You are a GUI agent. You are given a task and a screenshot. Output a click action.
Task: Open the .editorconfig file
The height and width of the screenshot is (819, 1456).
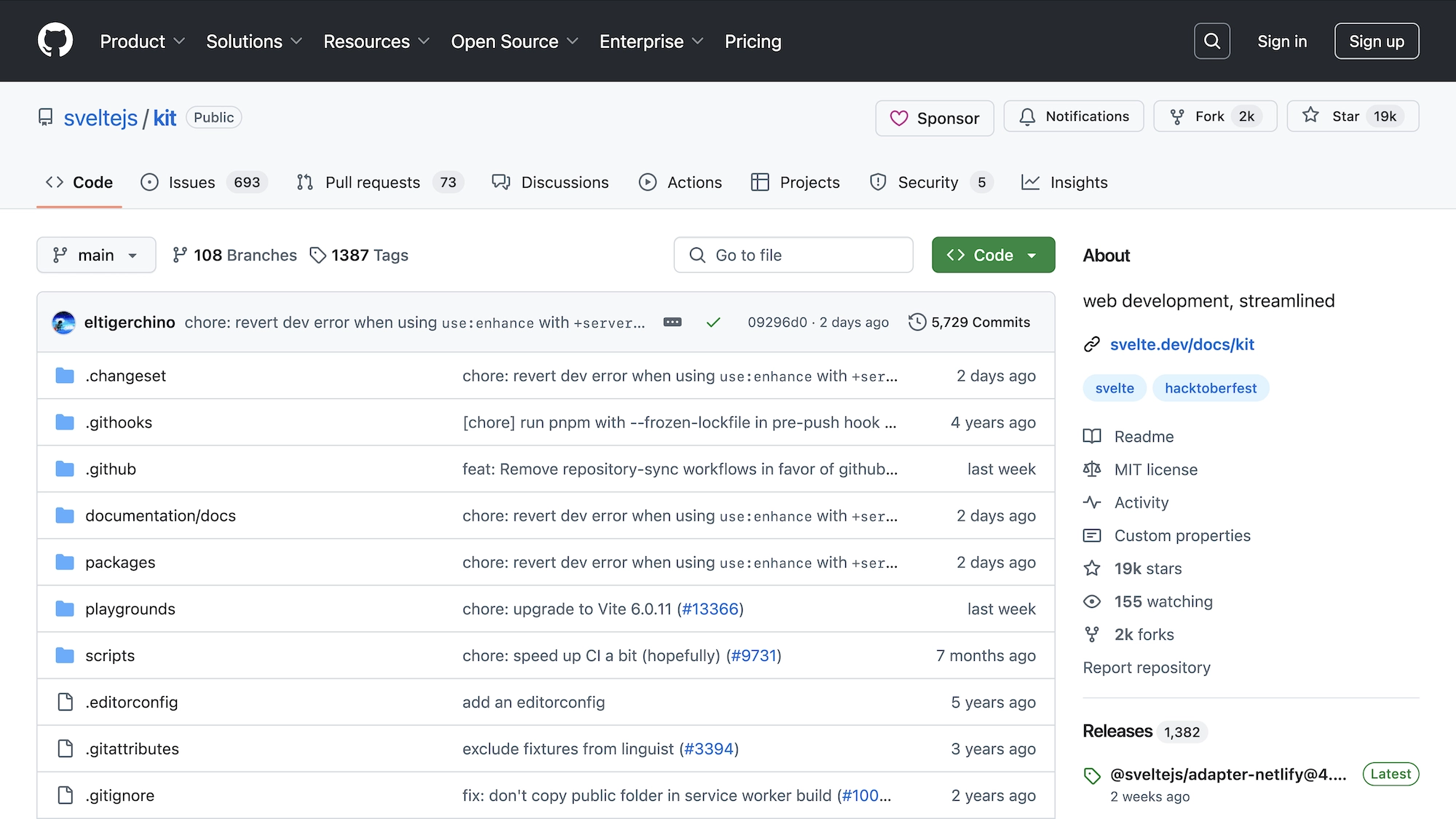tap(132, 702)
